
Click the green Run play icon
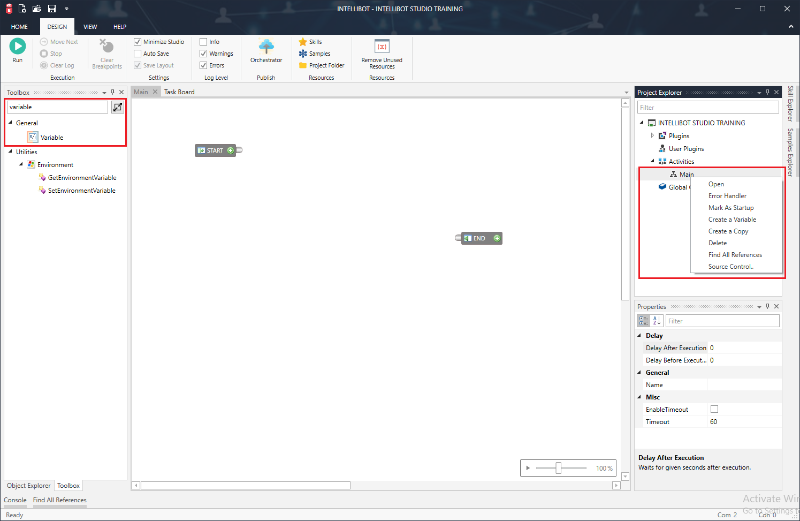point(18,46)
